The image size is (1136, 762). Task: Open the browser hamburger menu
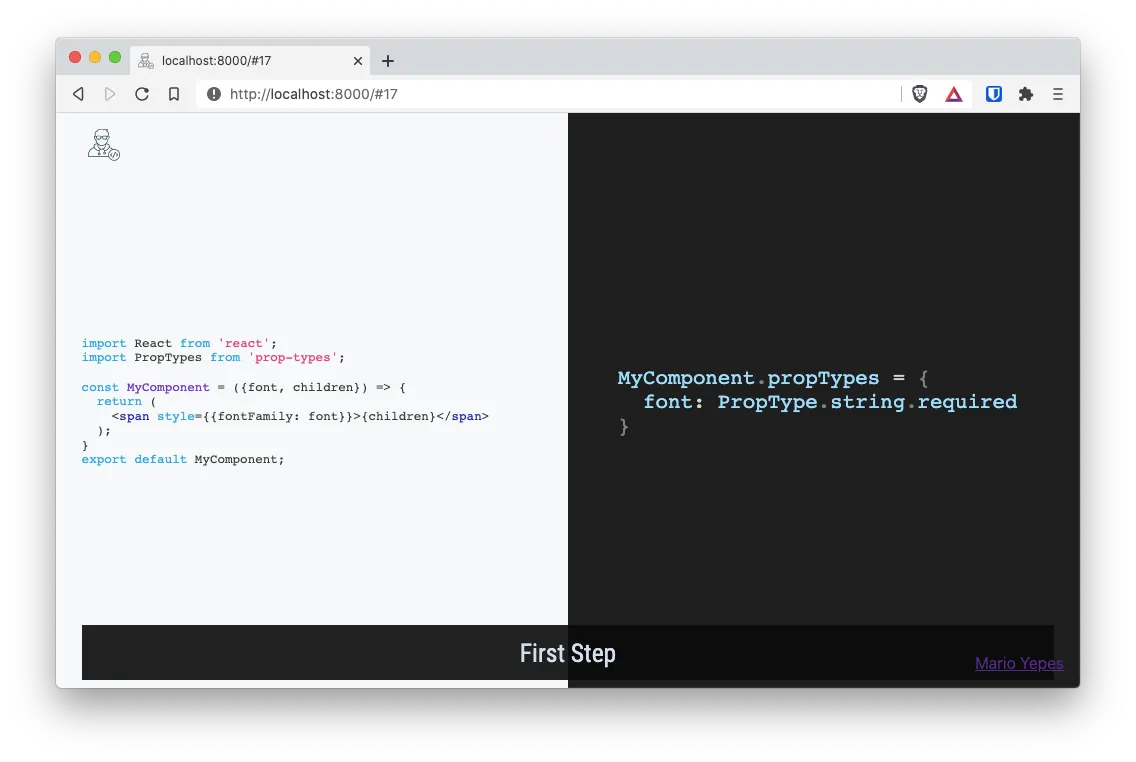(x=1058, y=94)
